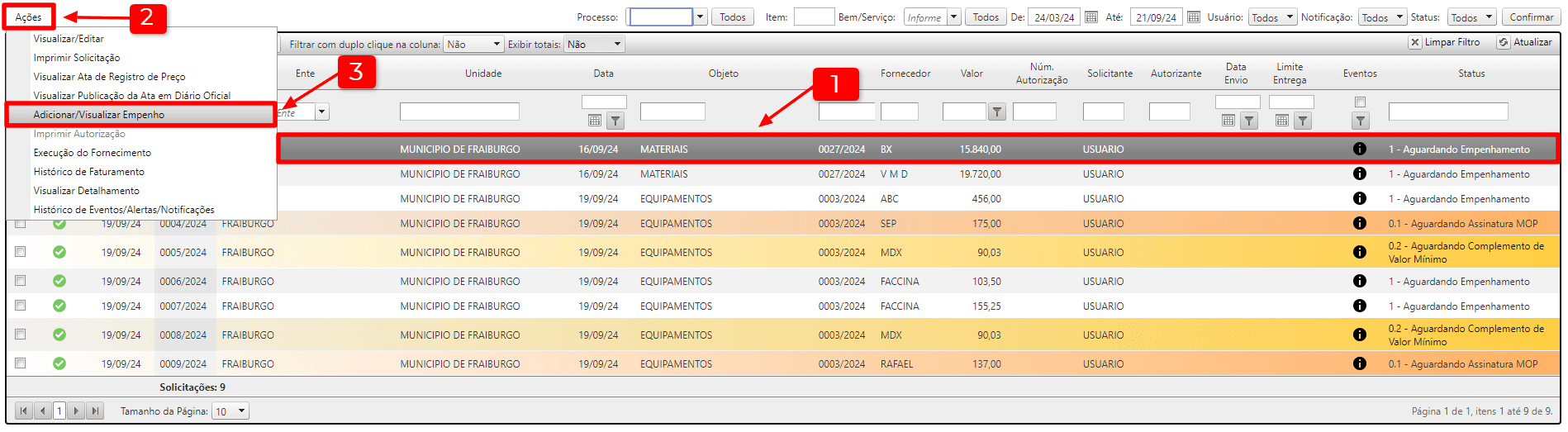Click green check icon on request 0006/2024
This screenshot has width=1568, height=432.
click(59, 281)
